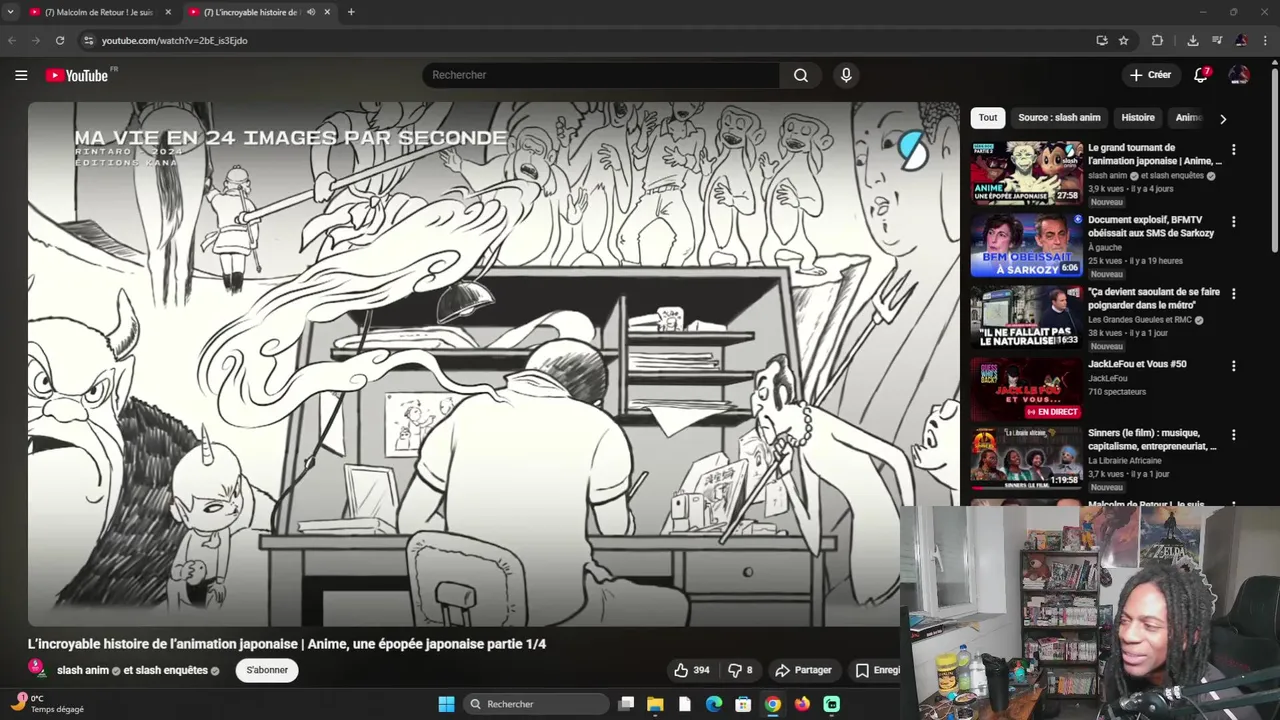Click the channel avatar below the video
Viewport: 1280px width, 720px height.
click(37, 668)
